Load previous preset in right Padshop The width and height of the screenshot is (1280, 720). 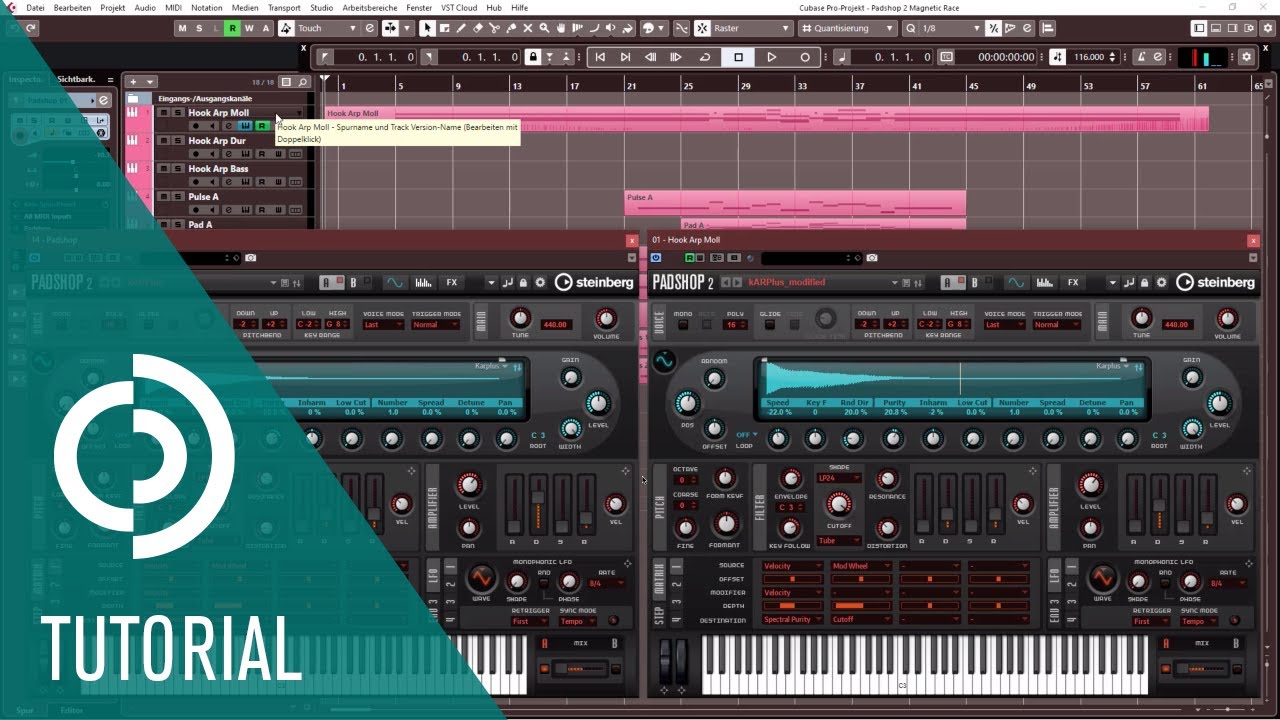tap(726, 283)
